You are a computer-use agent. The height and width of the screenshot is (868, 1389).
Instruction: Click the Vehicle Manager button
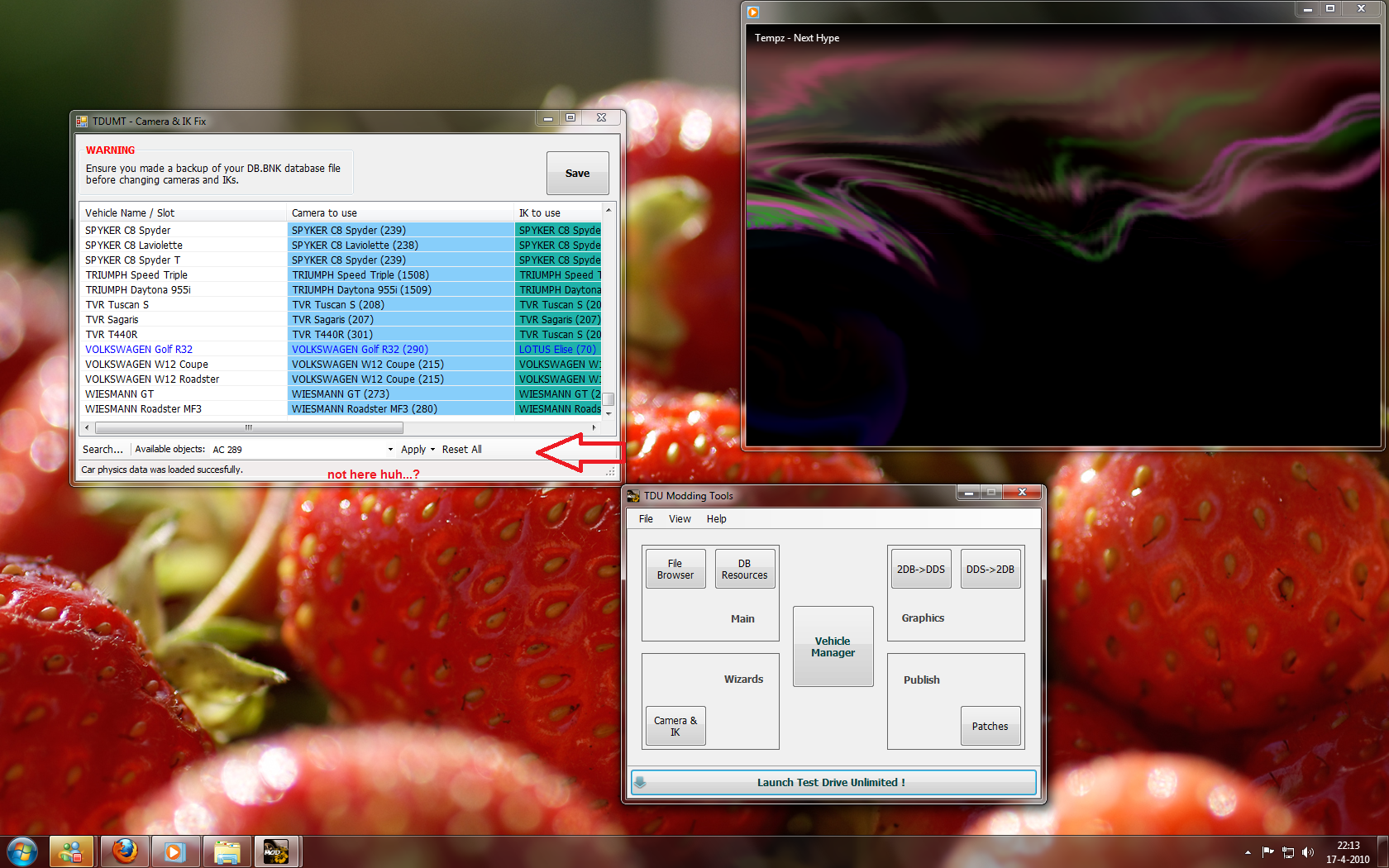pyautogui.click(x=833, y=646)
